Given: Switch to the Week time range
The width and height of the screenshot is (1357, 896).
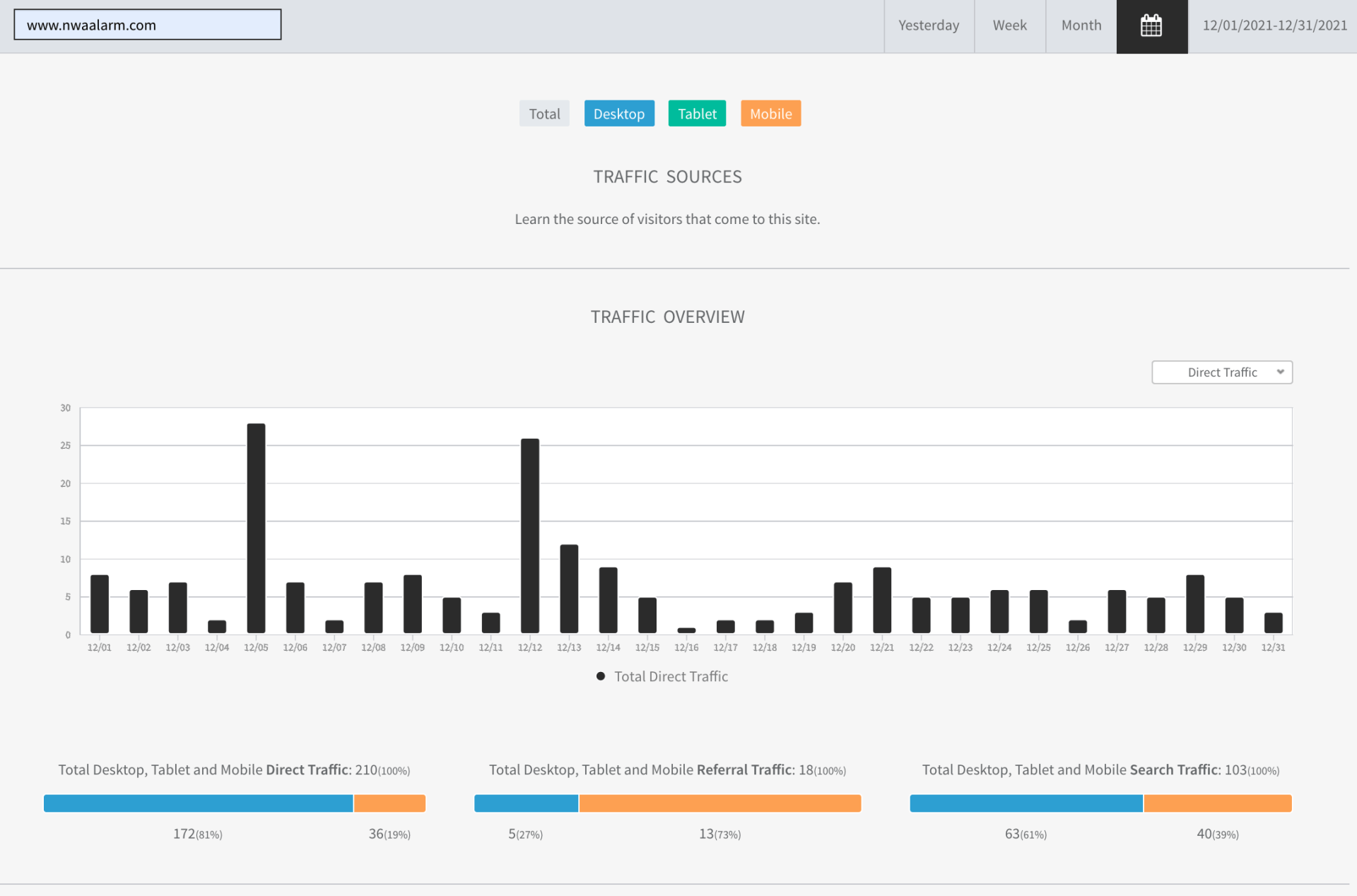Looking at the screenshot, I should point(1009,26).
